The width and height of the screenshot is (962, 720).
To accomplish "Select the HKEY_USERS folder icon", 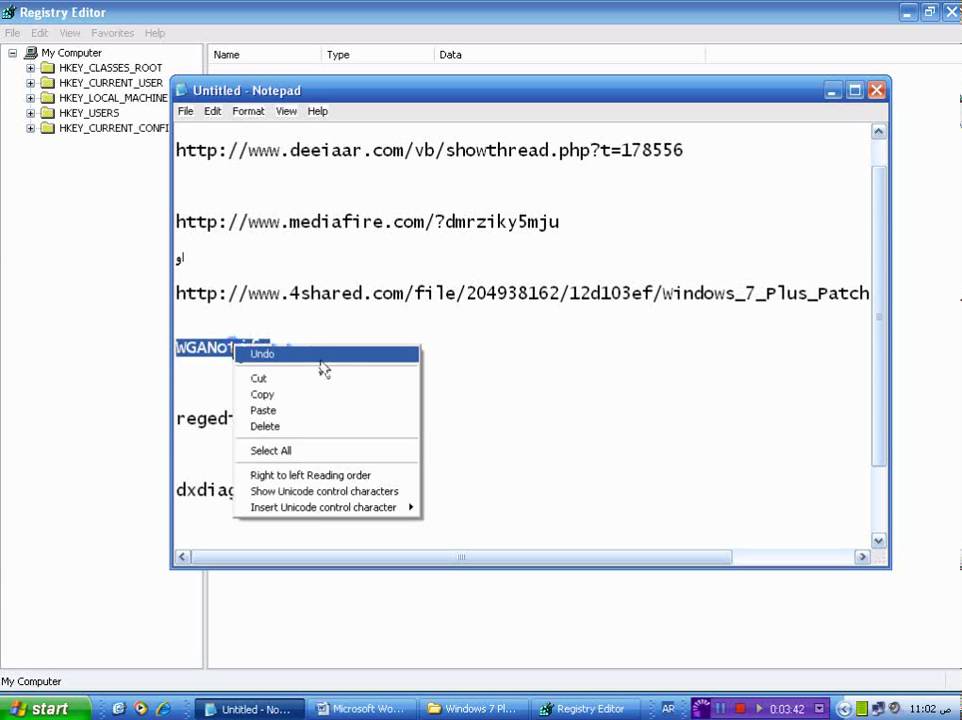I will pyautogui.click(x=47, y=113).
